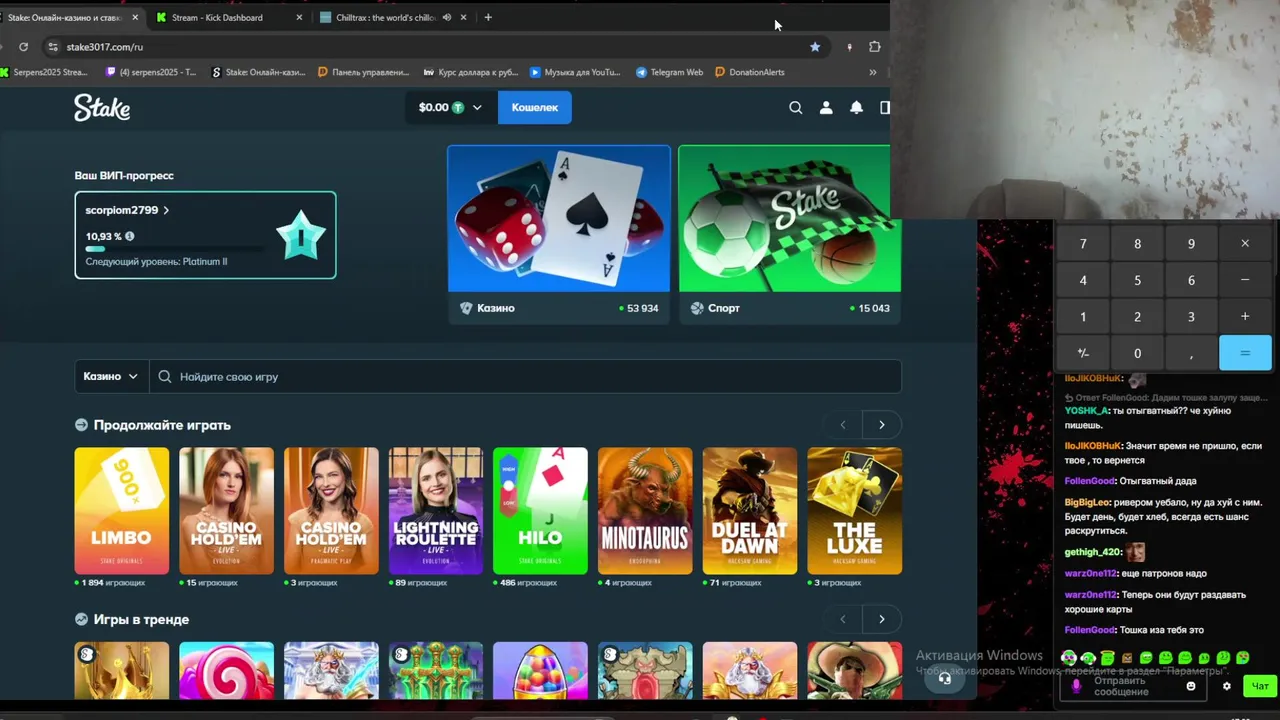
Task: Open the Hilo game tile
Action: pyautogui.click(x=540, y=511)
